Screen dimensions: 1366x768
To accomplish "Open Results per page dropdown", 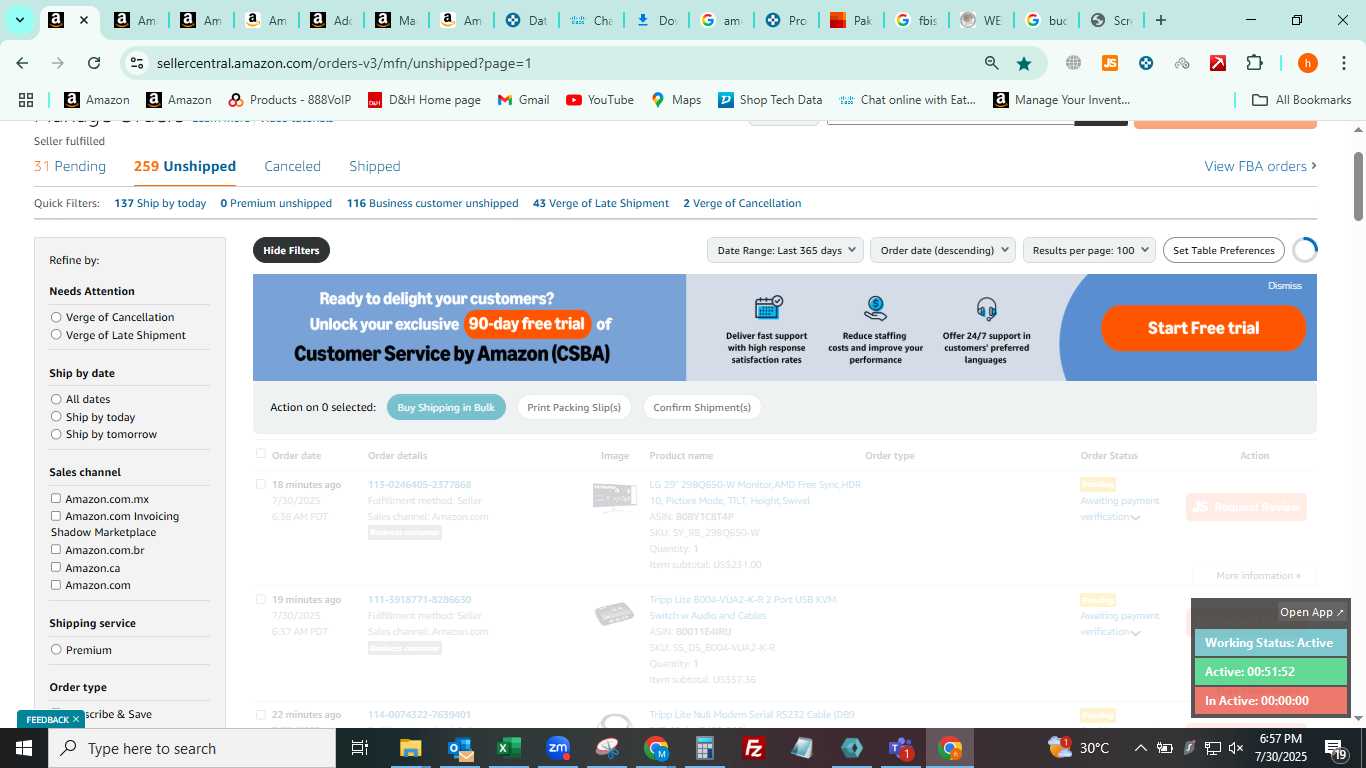I will tap(1089, 250).
